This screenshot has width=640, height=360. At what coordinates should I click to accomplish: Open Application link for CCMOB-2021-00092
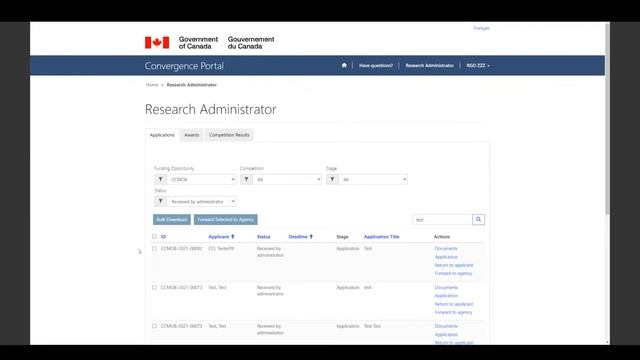446,257
